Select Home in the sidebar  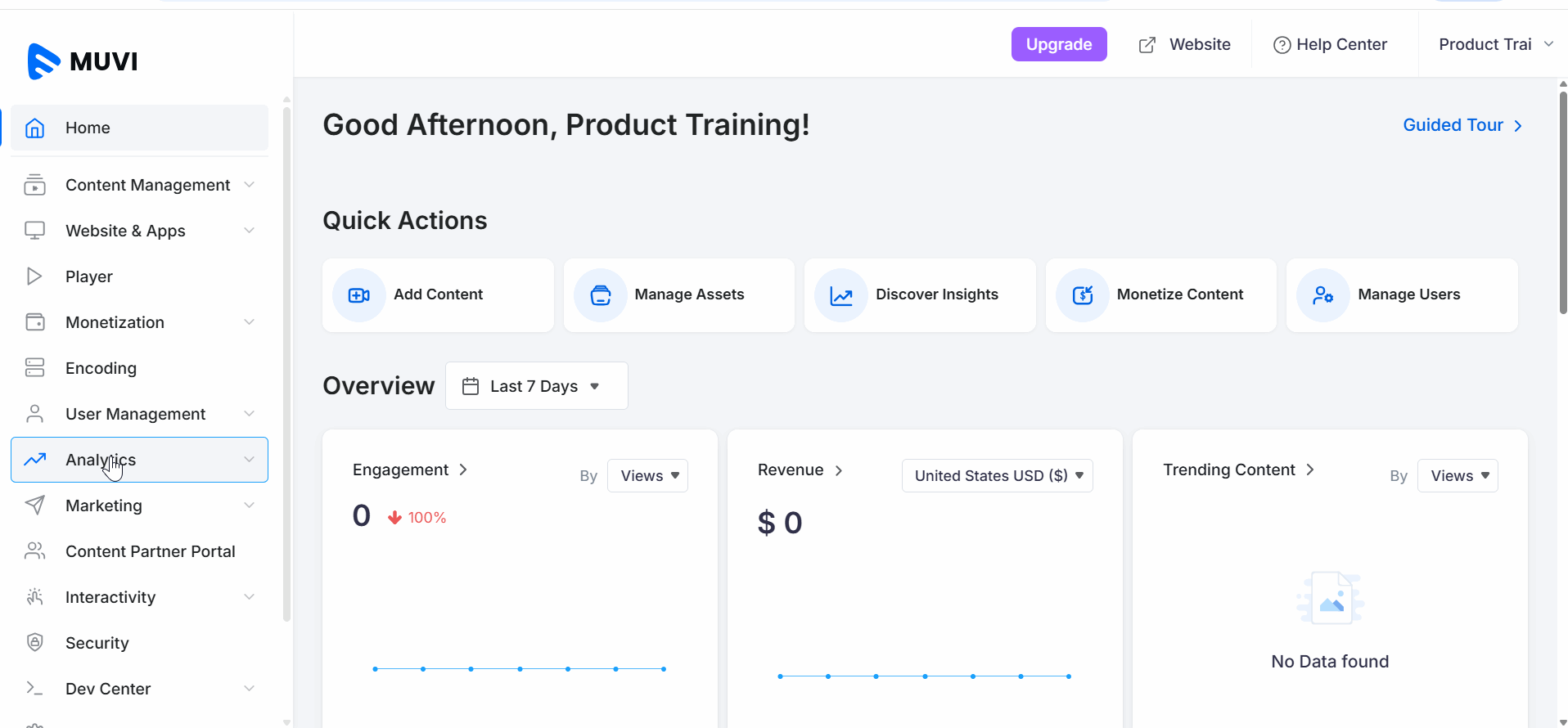coord(88,128)
